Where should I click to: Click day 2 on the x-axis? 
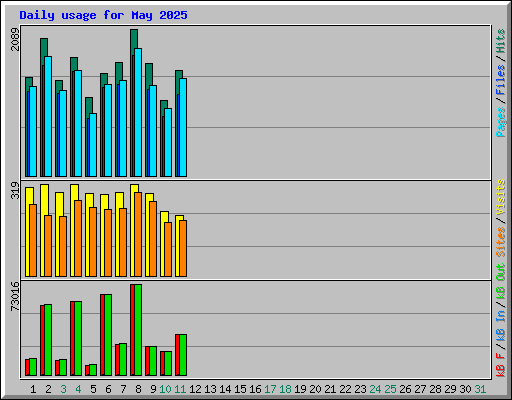(x=48, y=389)
